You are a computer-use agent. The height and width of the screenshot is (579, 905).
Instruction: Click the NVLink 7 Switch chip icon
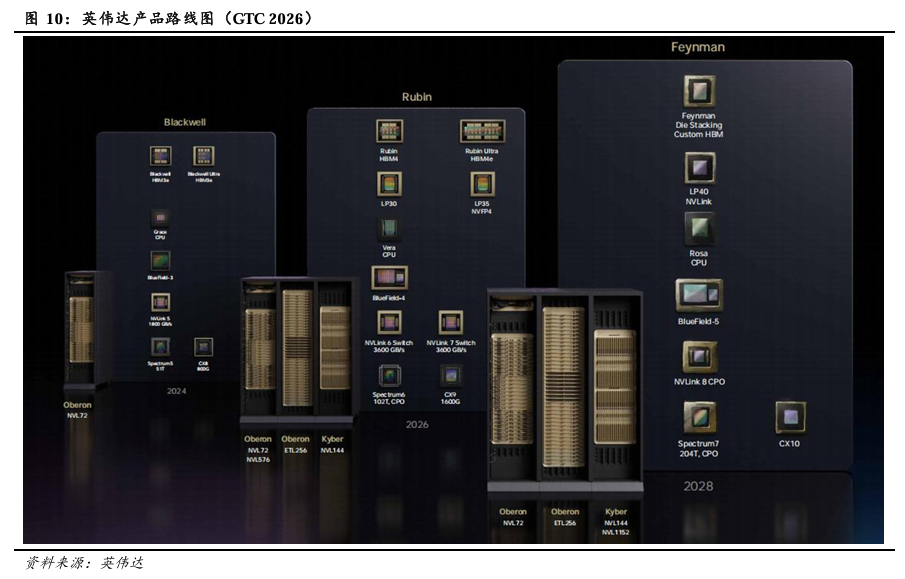click(x=451, y=323)
